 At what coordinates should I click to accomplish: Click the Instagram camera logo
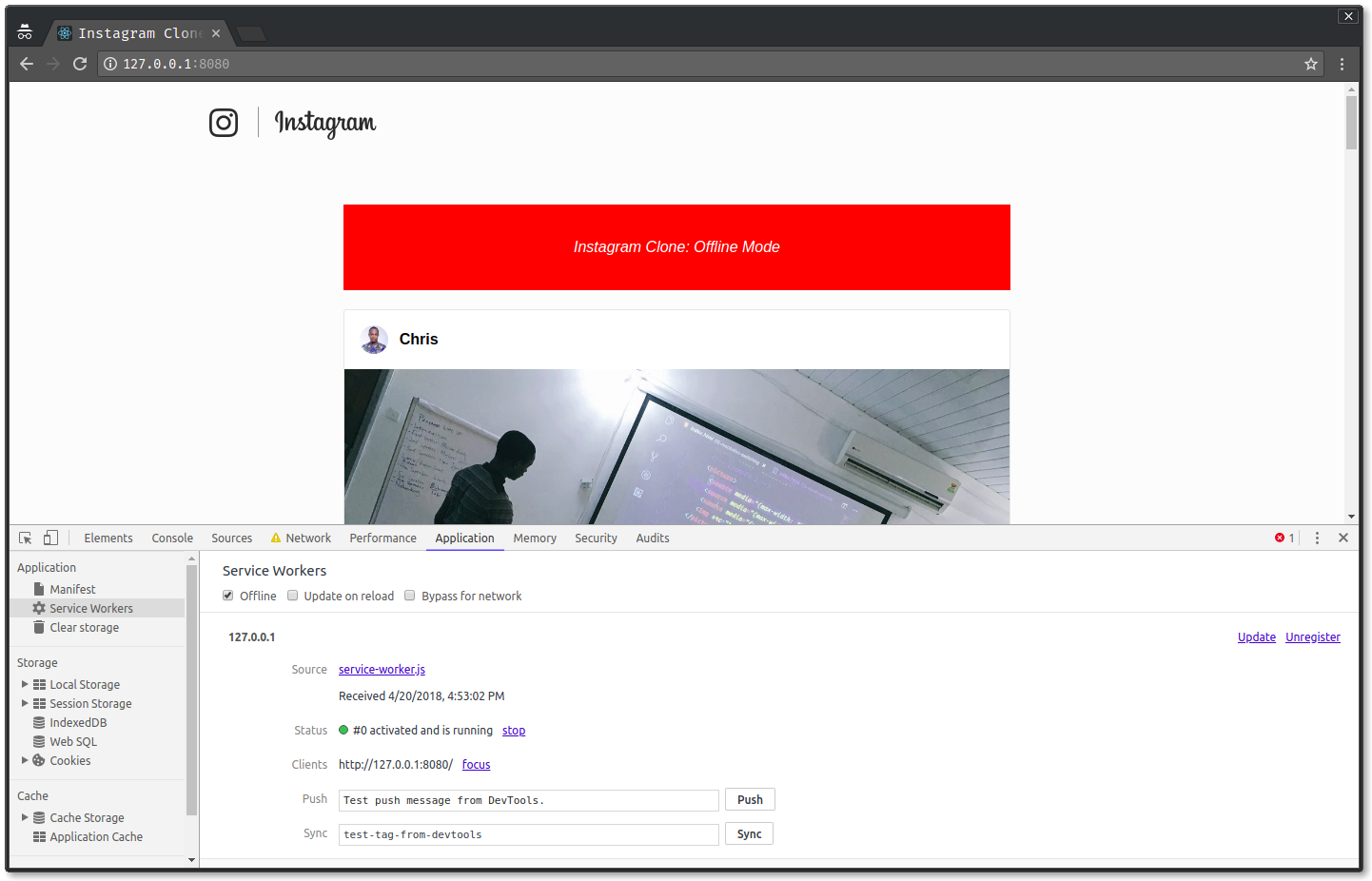(224, 123)
